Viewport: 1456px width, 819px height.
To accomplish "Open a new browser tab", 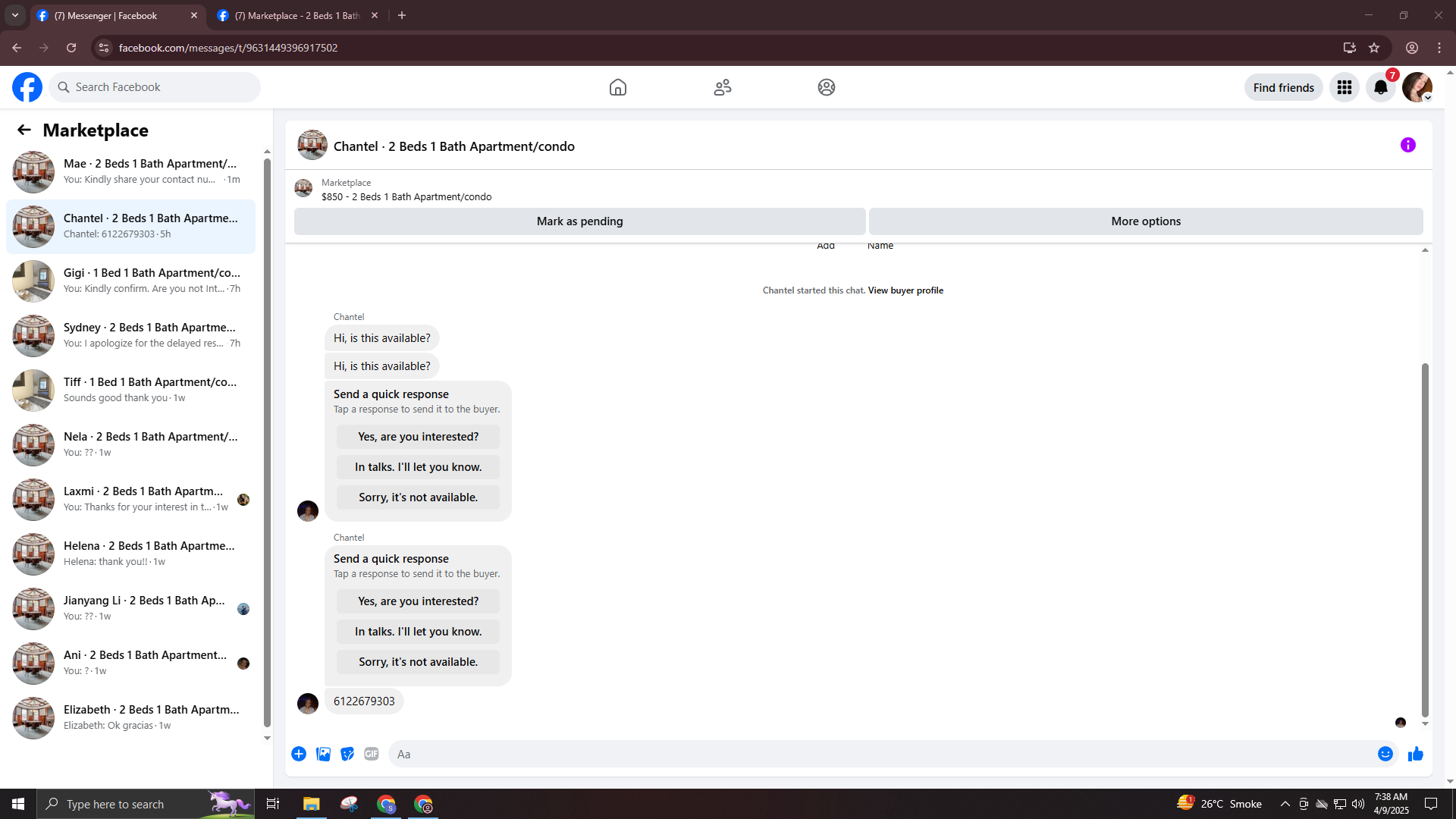I will pos(402,15).
